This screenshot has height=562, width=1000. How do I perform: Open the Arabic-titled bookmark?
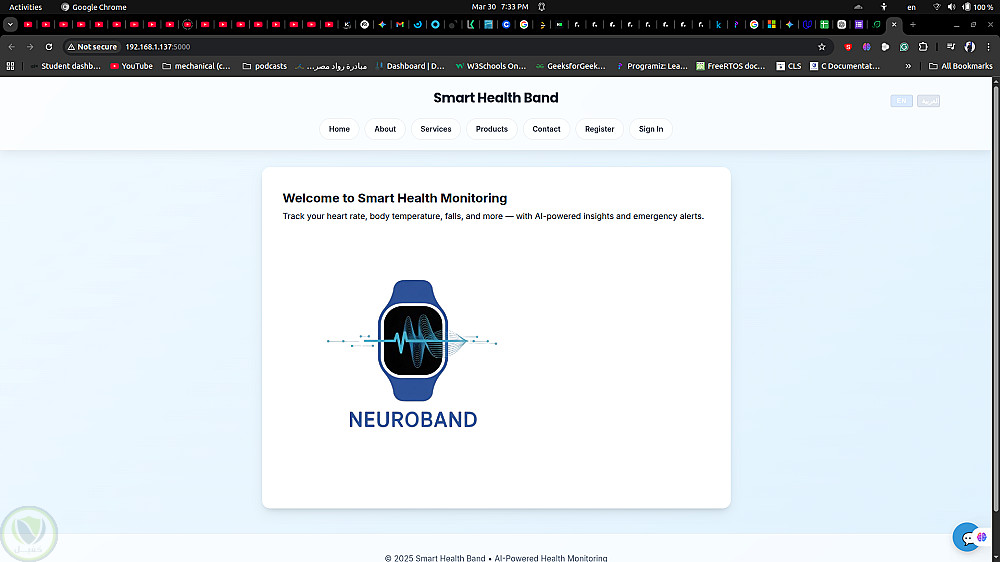[x=331, y=66]
